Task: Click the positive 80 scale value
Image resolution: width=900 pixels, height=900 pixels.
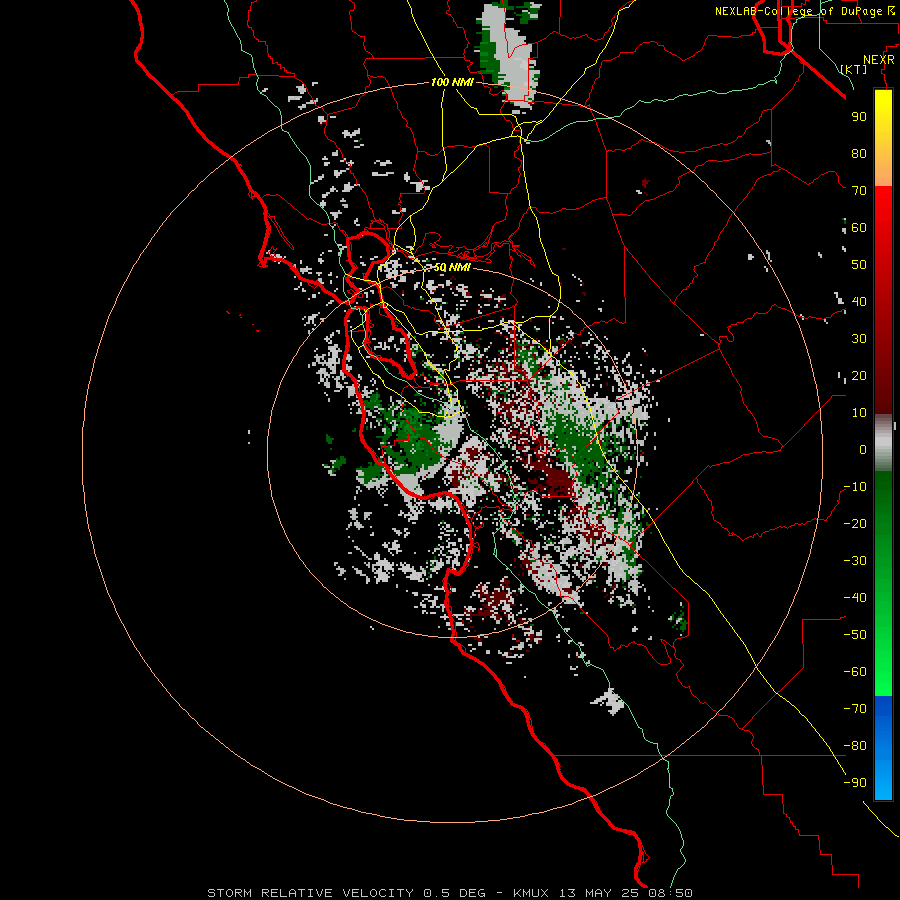Action: click(x=859, y=153)
